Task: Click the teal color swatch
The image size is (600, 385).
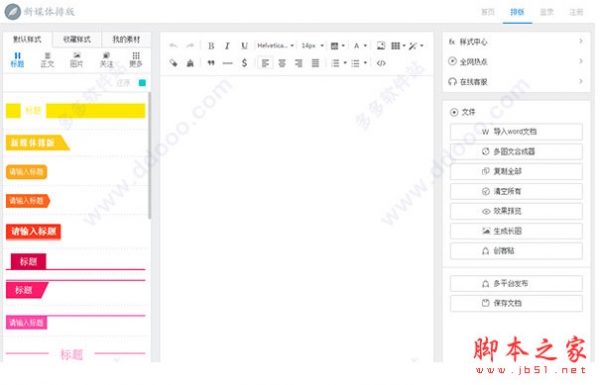Action: (142, 83)
